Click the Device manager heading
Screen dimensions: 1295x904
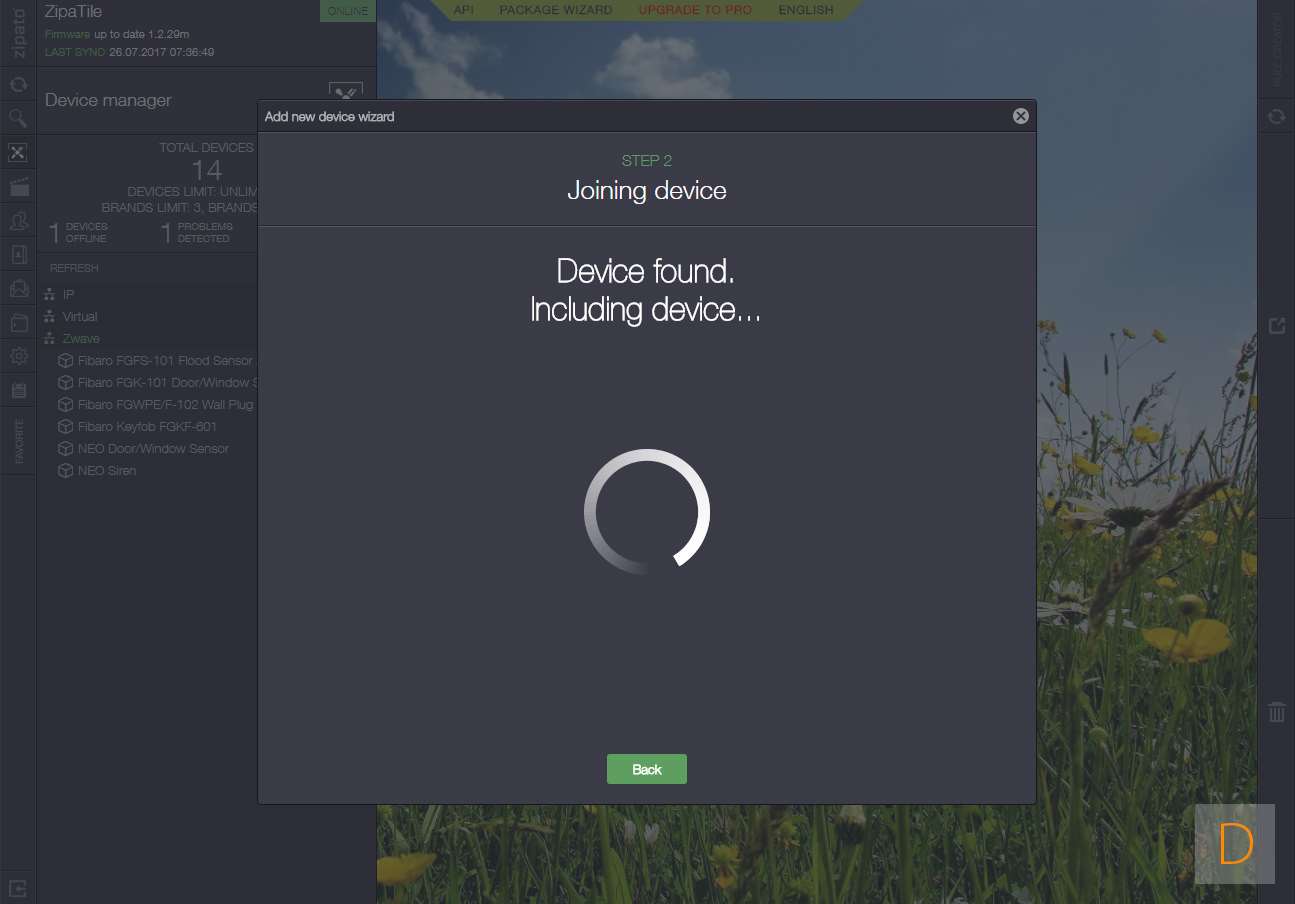click(108, 100)
